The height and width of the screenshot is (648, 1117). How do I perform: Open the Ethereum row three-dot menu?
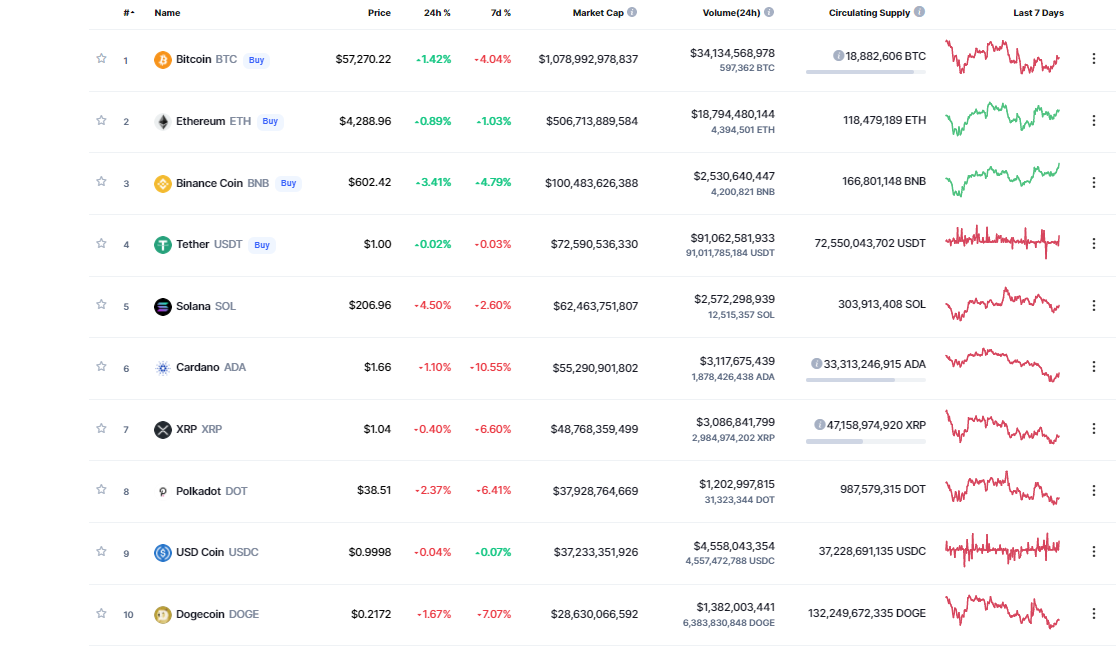pos(1093,121)
